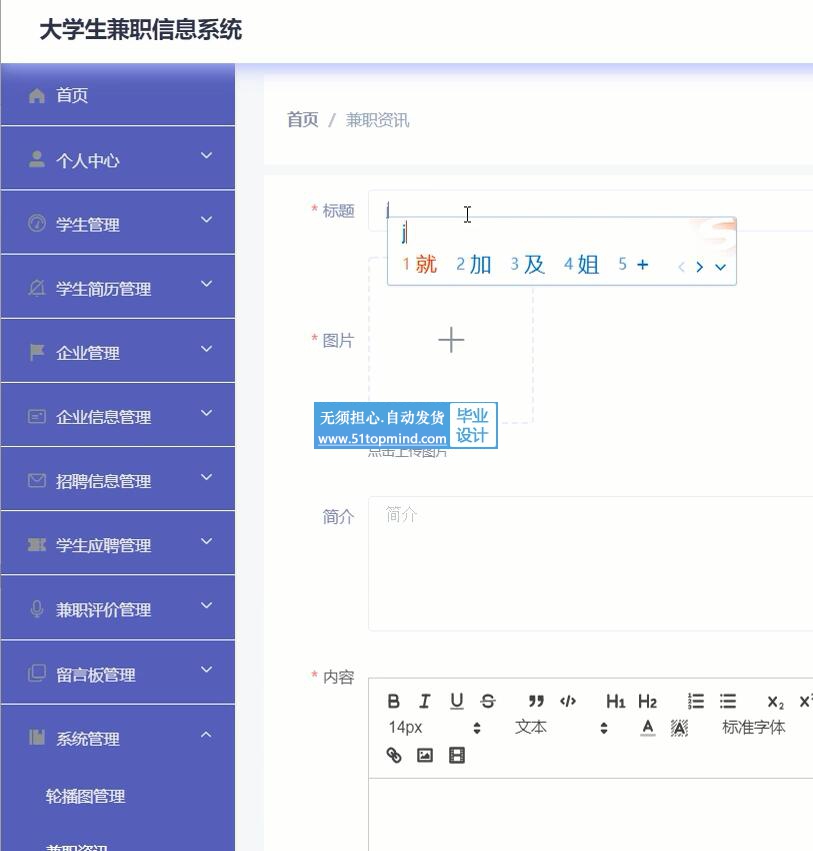Image resolution: width=813 pixels, height=851 pixels.
Task: Choose IME candidate 2 加
Action: (x=474, y=264)
